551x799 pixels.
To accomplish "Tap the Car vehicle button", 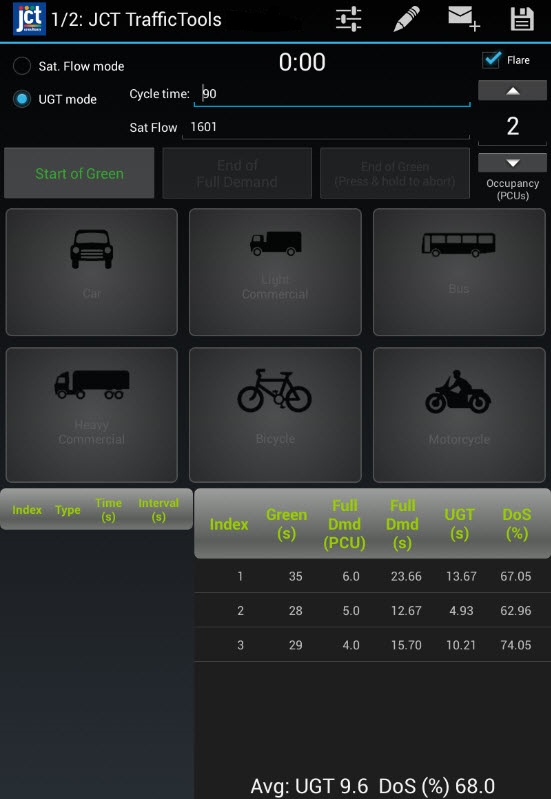I will tap(92, 272).
